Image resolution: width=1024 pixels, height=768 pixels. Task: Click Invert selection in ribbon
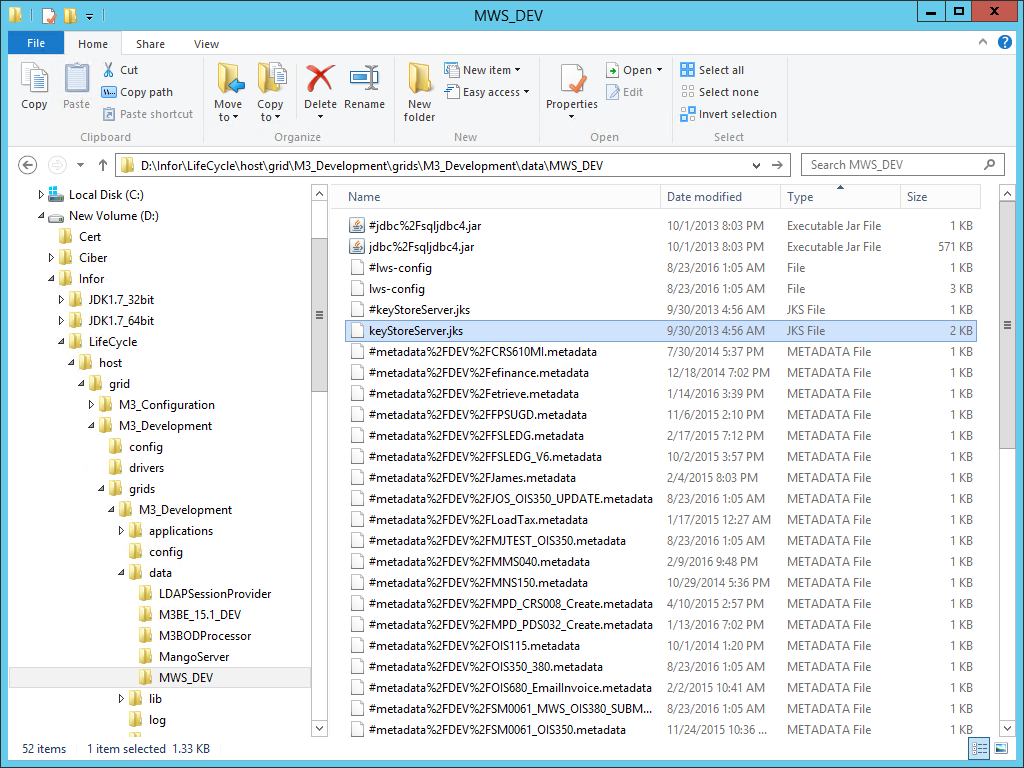728,114
